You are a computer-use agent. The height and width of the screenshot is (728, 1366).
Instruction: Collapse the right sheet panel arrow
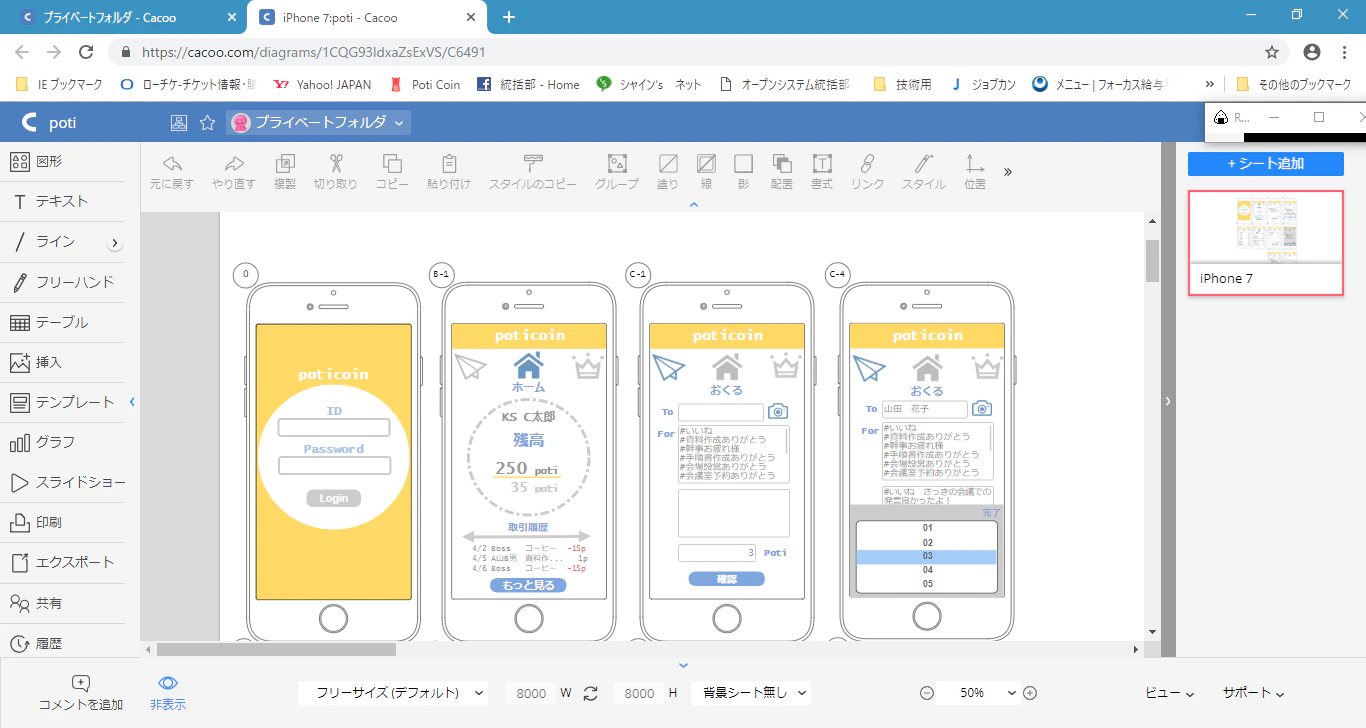1167,401
